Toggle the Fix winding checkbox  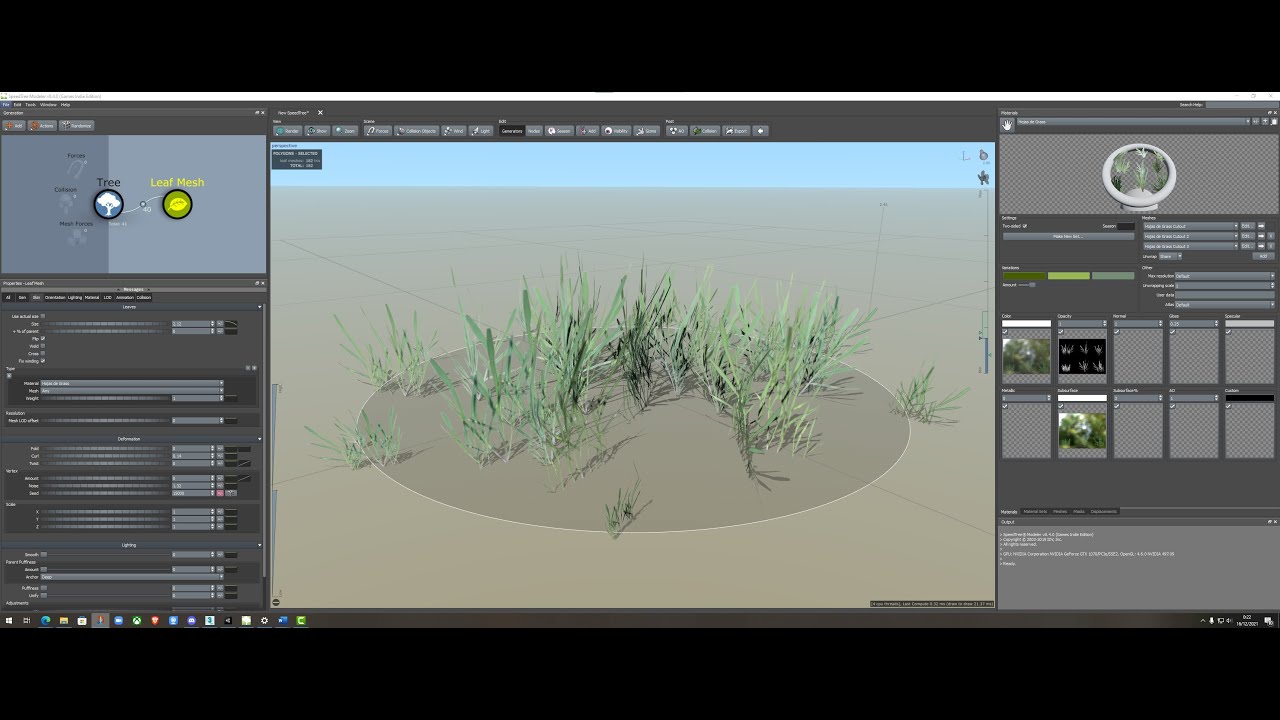click(x=43, y=361)
